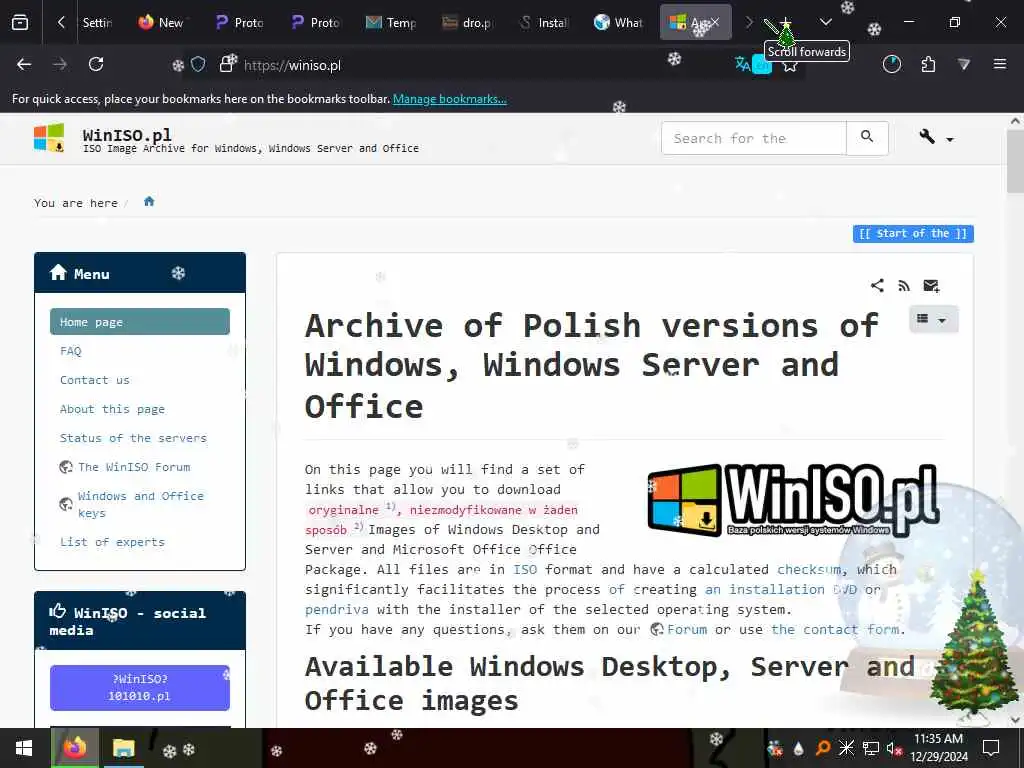Open The WinISO Forum link
The width and height of the screenshot is (1024, 768).
point(134,467)
